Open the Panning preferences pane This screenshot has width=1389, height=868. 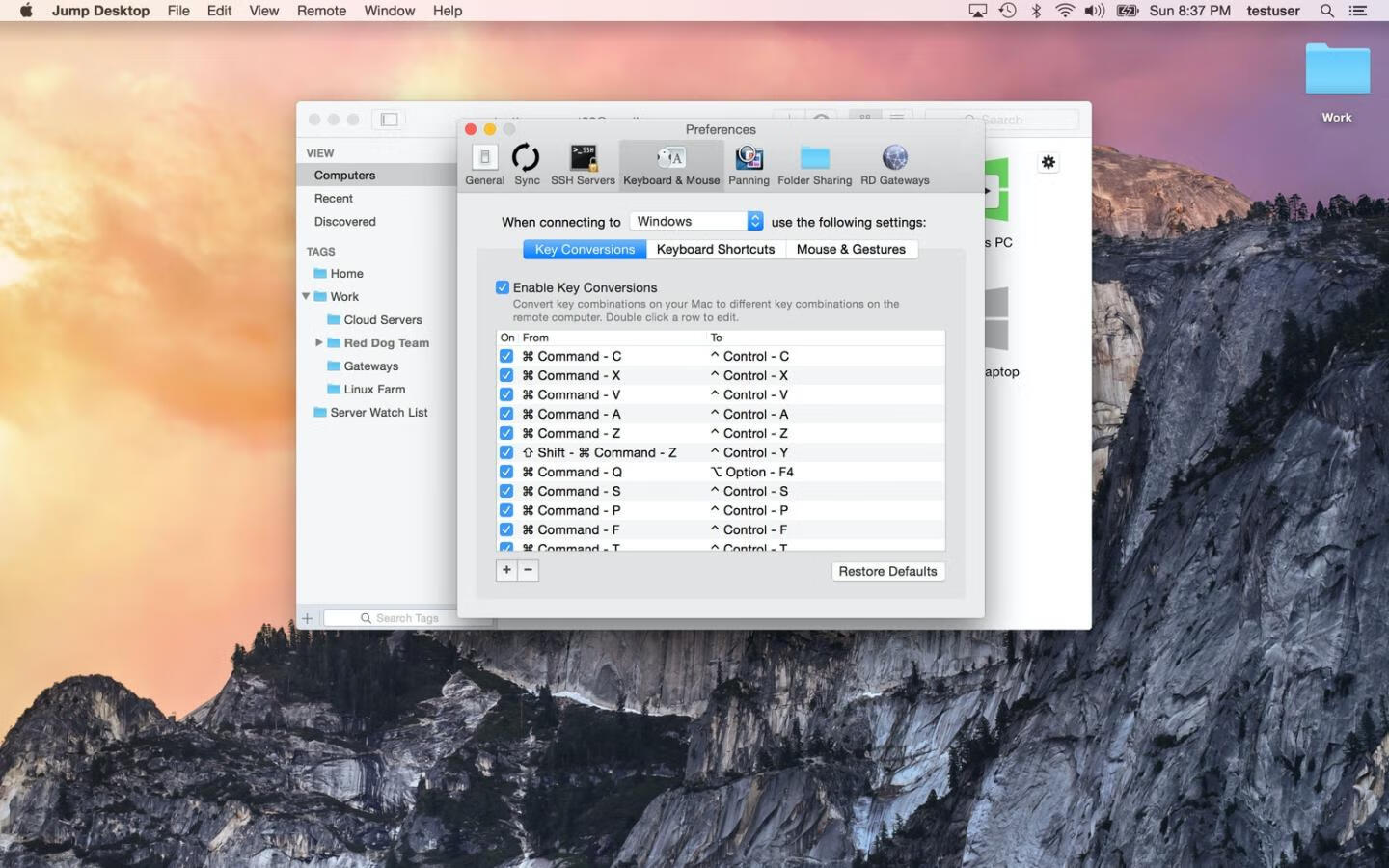point(749,164)
